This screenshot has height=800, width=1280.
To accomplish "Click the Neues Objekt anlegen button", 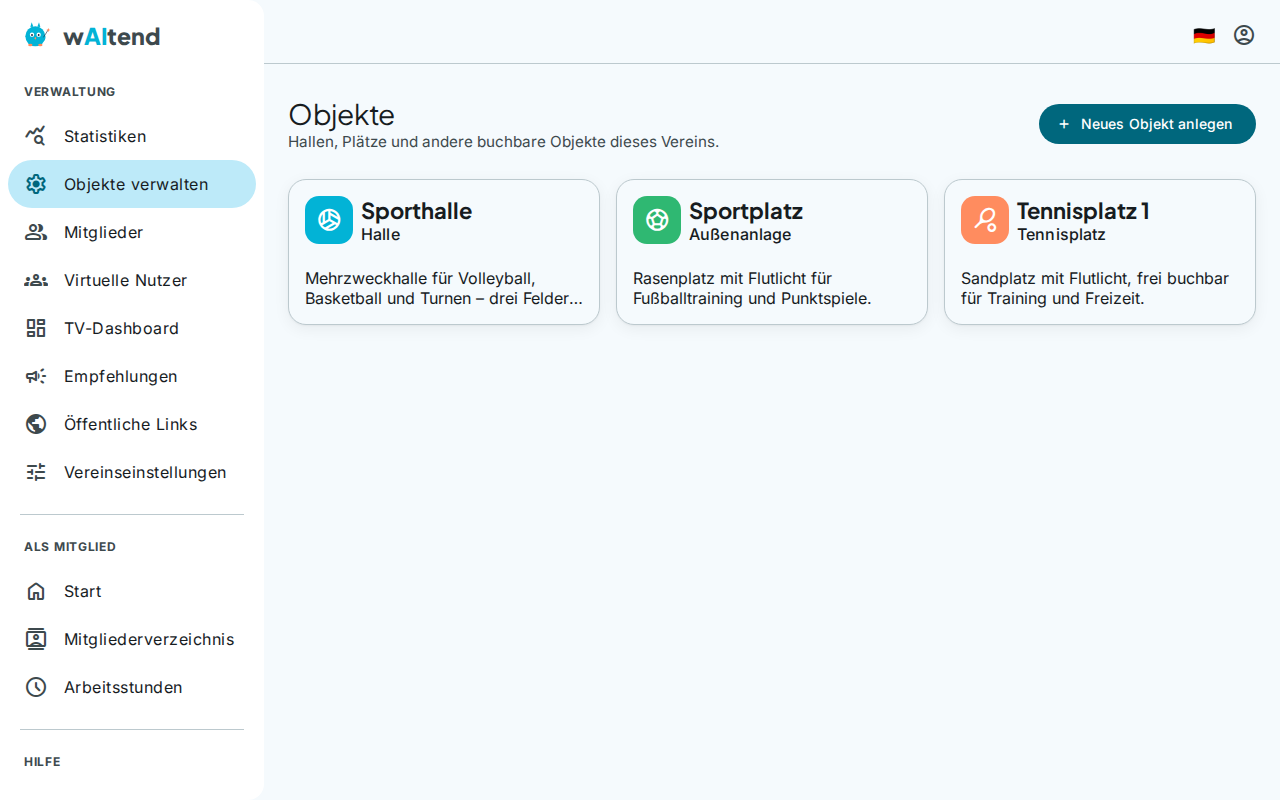I will click(x=1147, y=124).
